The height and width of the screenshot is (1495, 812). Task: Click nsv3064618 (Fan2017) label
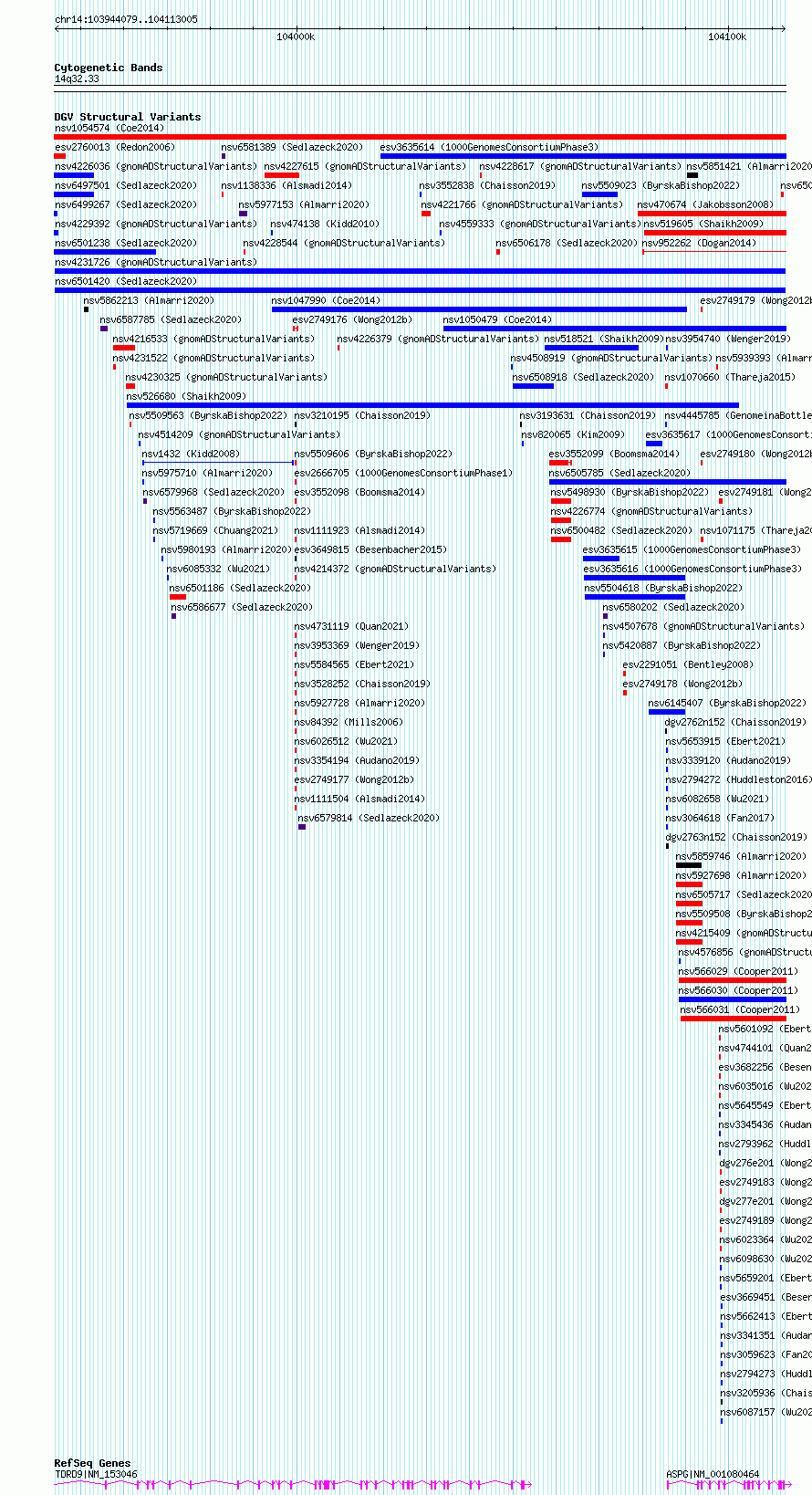pos(719,818)
